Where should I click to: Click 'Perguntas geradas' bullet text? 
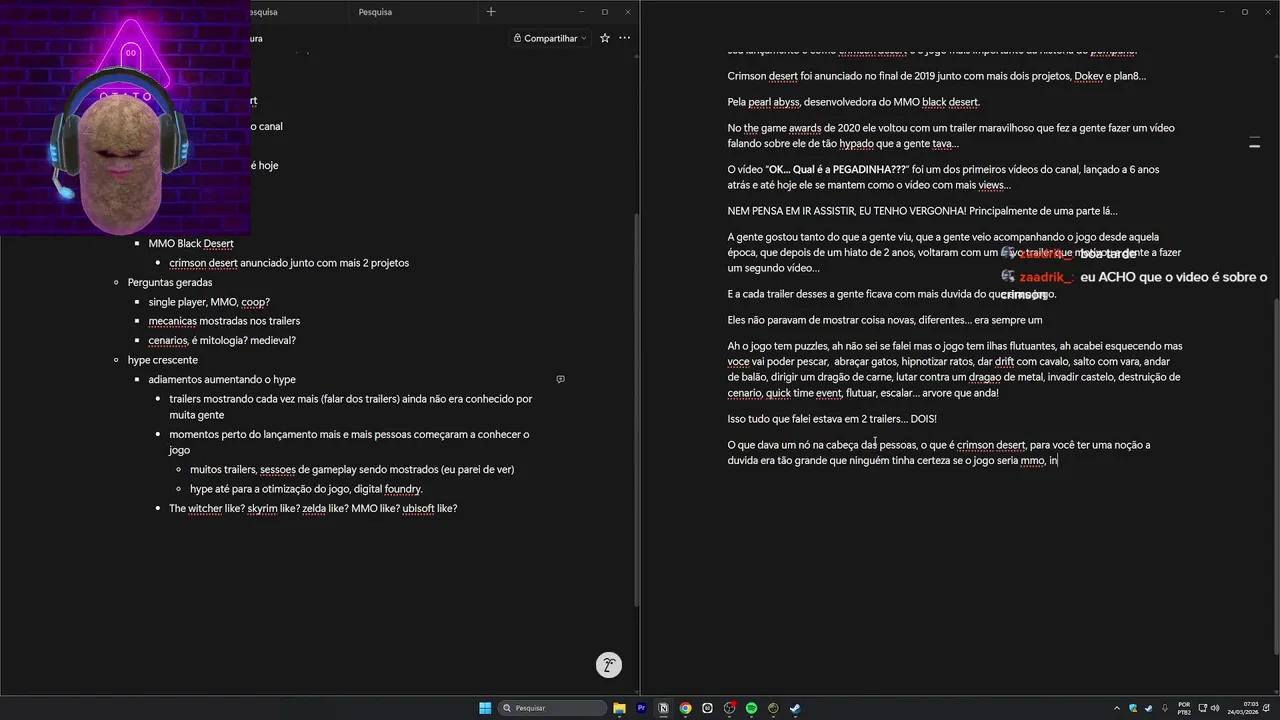[x=170, y=283]
